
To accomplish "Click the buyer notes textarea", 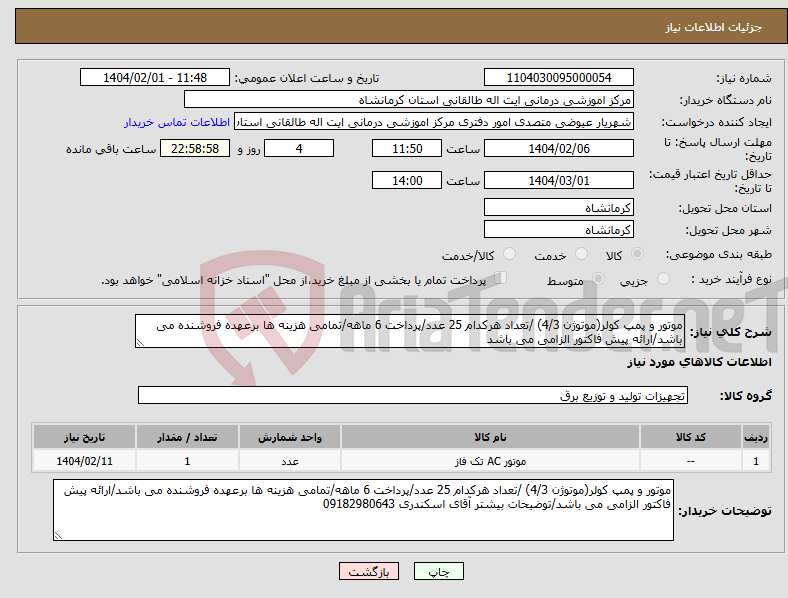I will (x=363, y=510).
